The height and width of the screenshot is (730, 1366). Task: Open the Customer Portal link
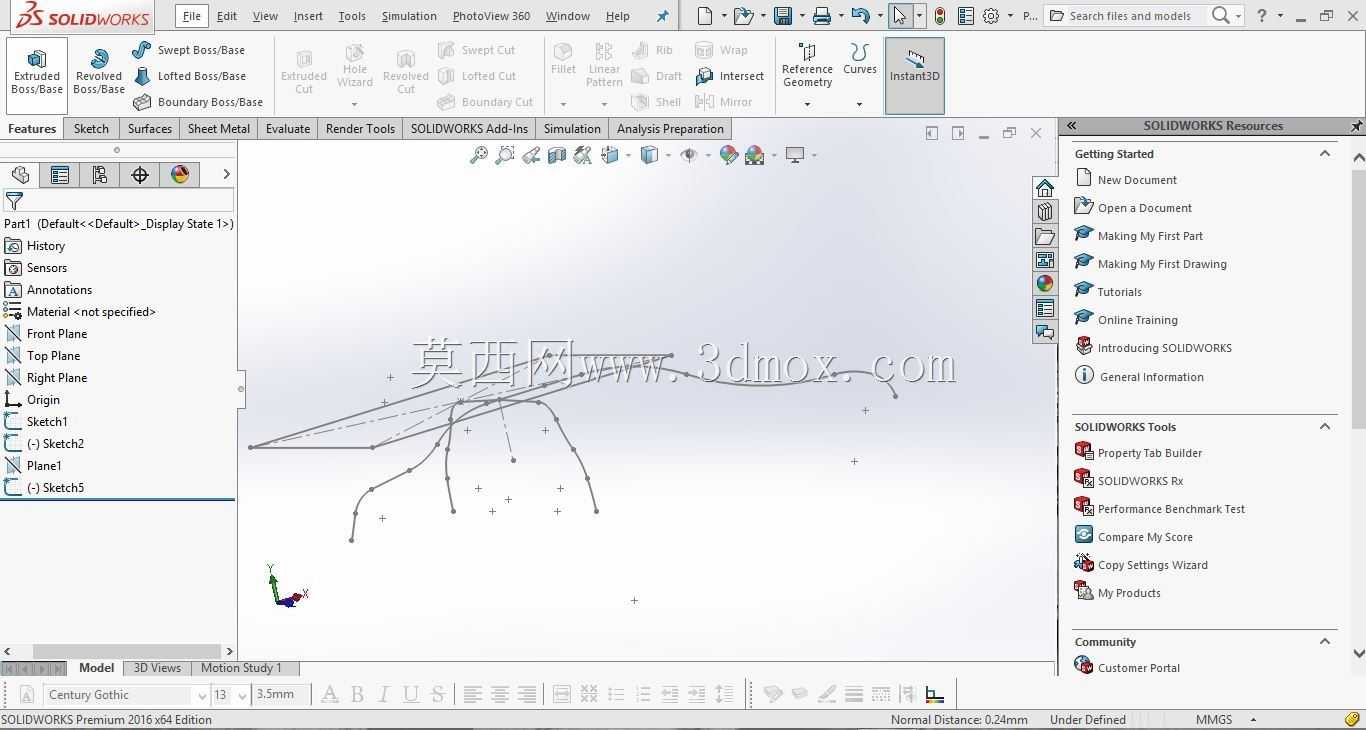click(1139, 668)
